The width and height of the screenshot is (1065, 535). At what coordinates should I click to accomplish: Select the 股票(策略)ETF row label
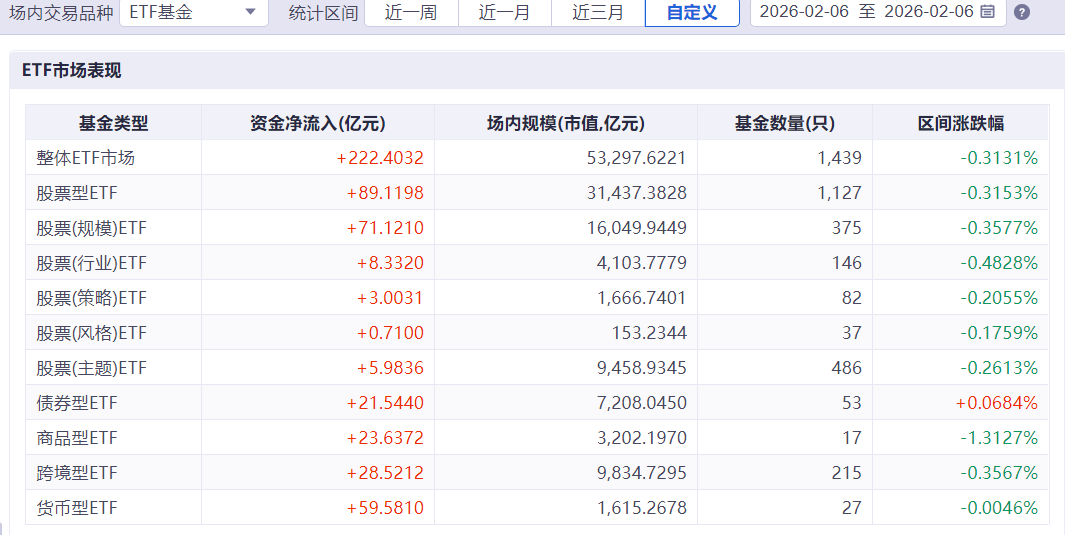click(92, 298)
